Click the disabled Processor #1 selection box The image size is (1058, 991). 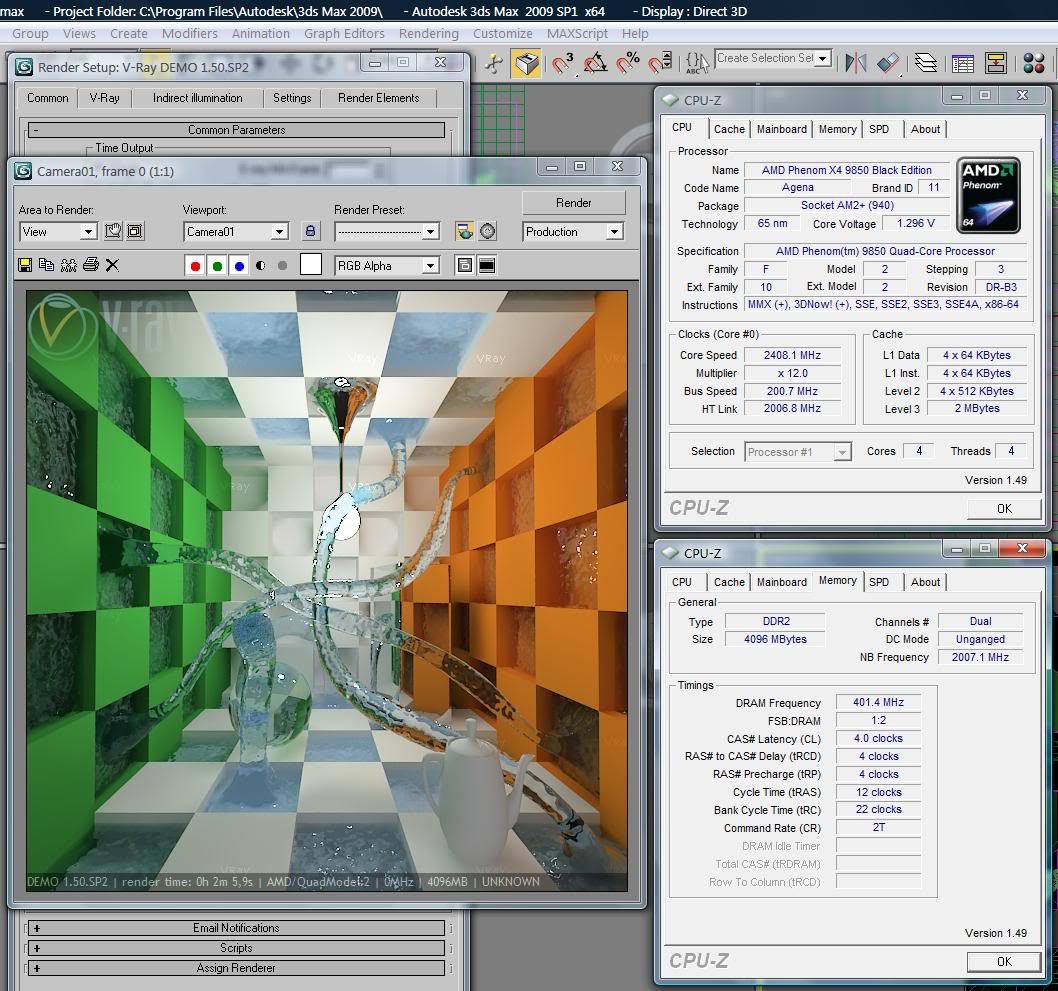pos(798,451)
